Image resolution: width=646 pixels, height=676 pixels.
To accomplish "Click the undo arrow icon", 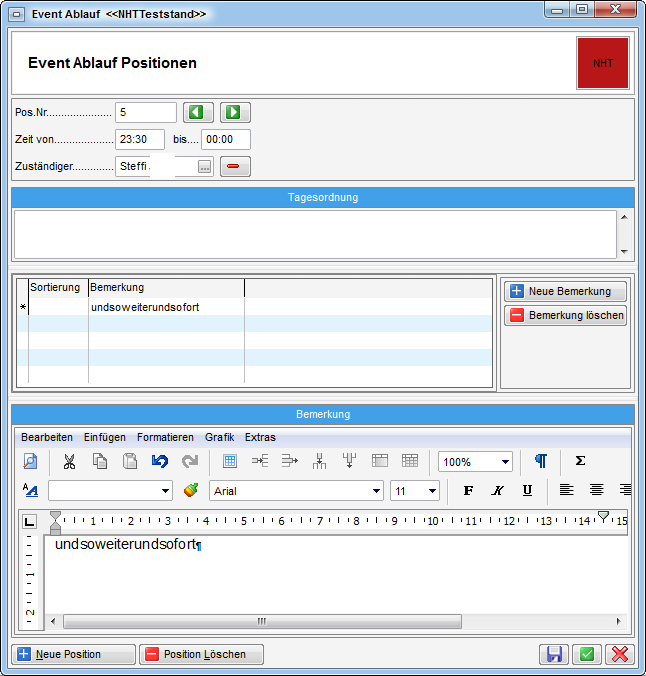I will click(x=160, y=461).
